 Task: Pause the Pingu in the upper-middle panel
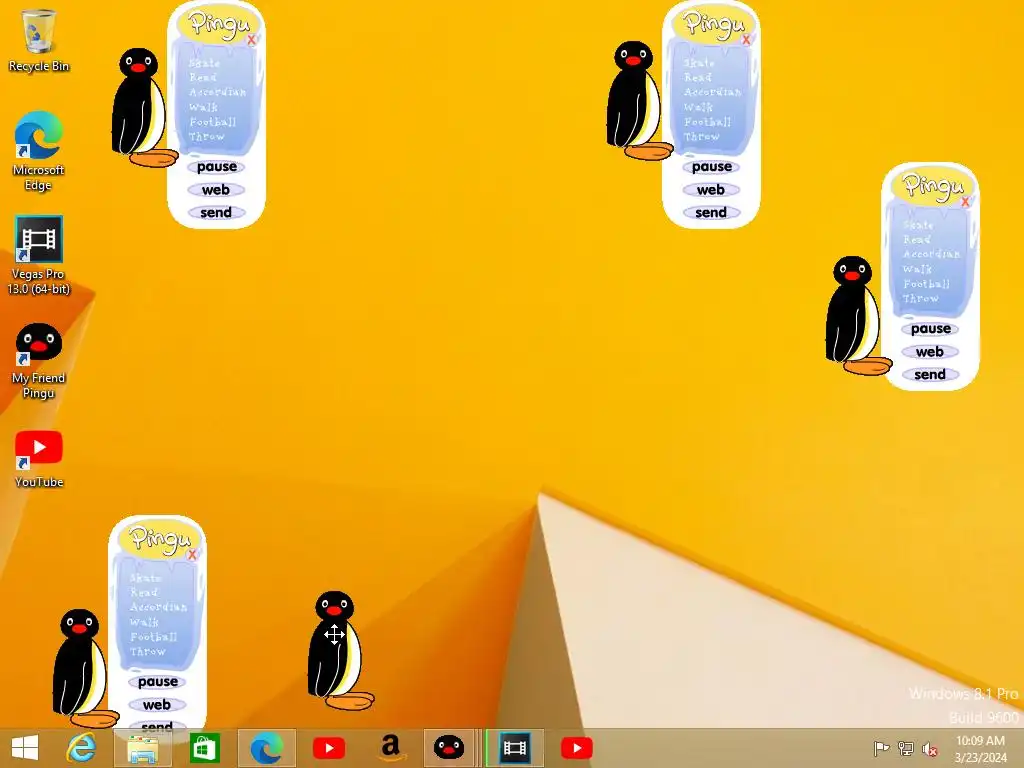tap(712, 167)
